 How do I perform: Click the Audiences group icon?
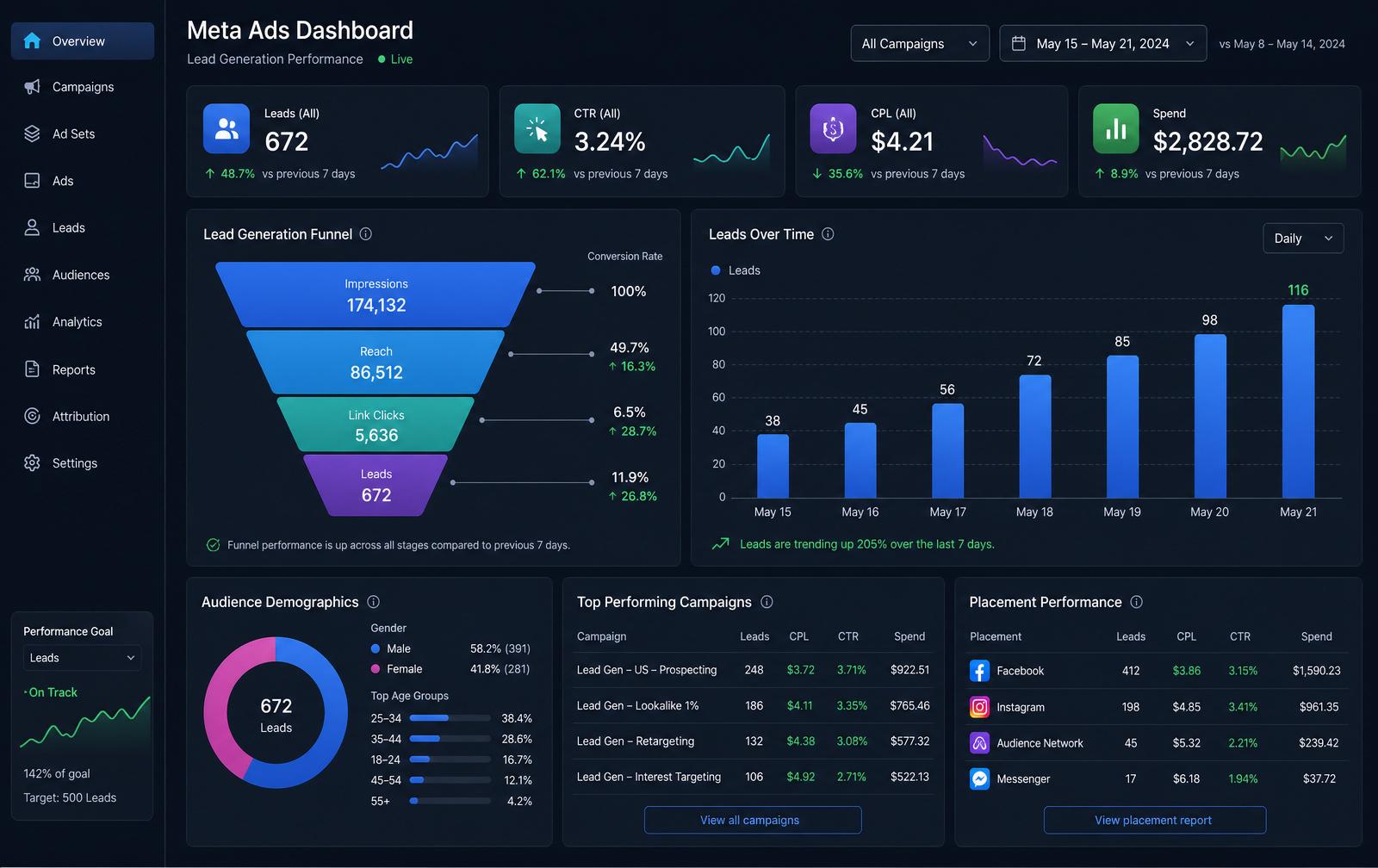(32, 275)
